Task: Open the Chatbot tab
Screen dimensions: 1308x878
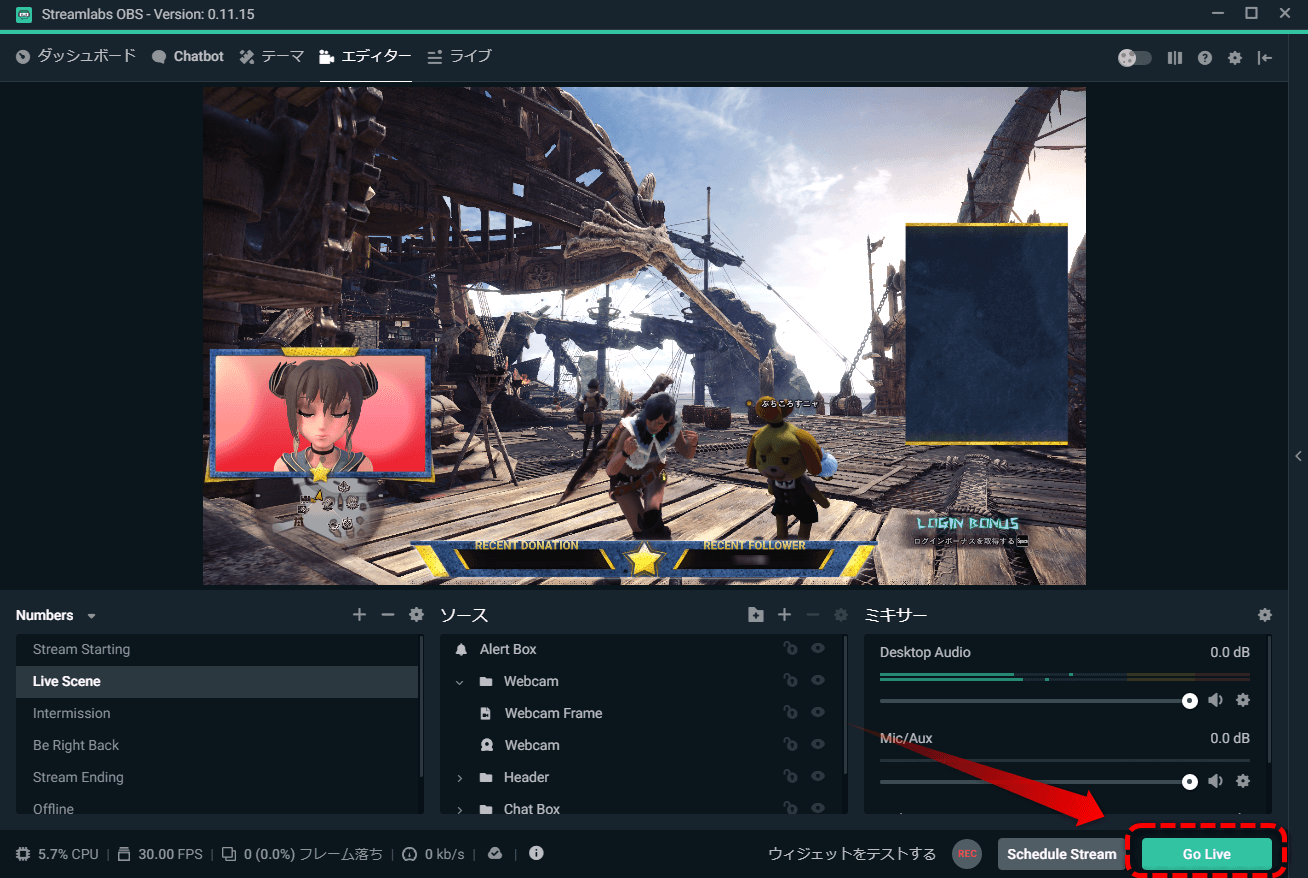Action: (188, 57)
